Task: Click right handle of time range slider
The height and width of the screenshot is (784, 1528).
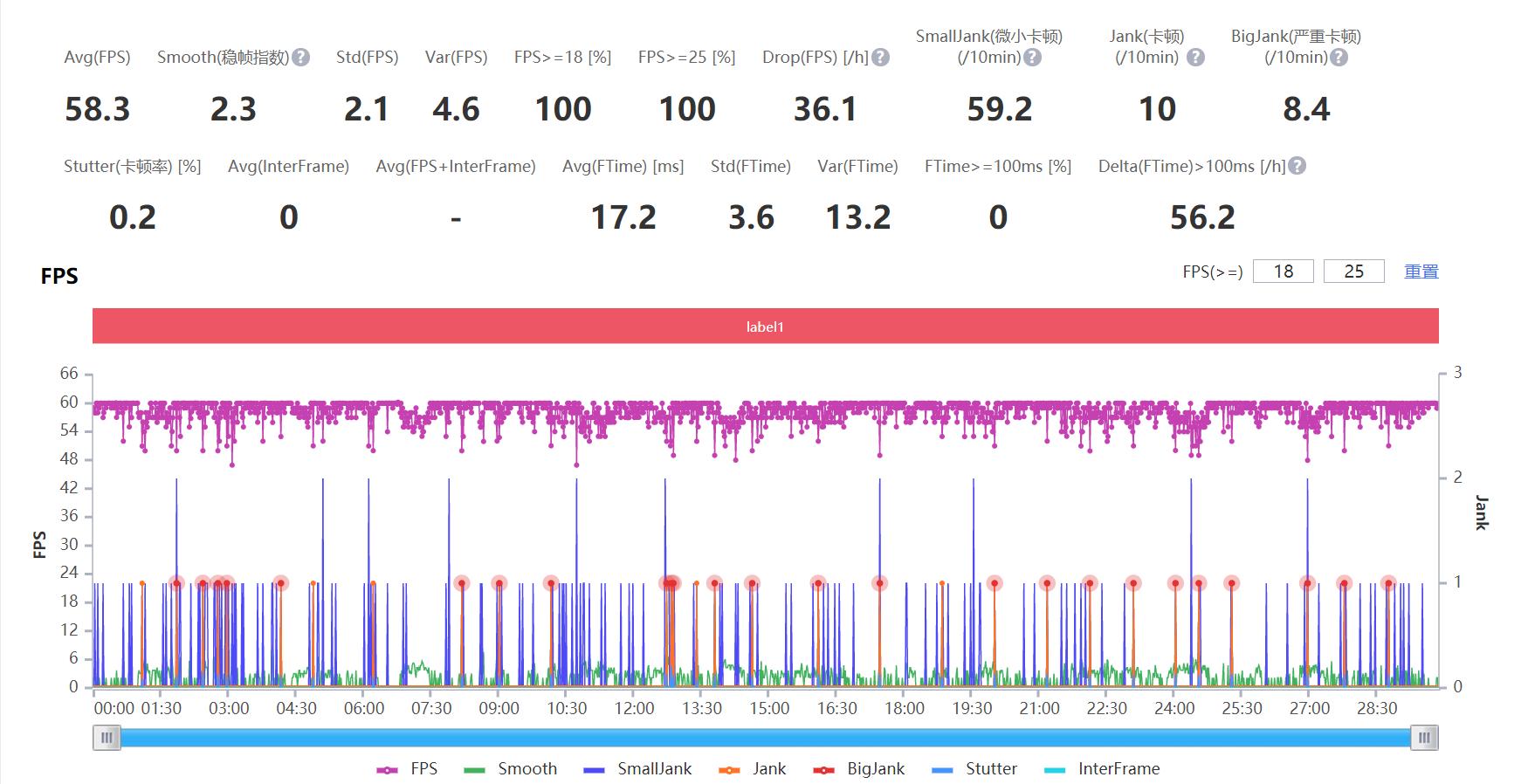Action: 1424,739
